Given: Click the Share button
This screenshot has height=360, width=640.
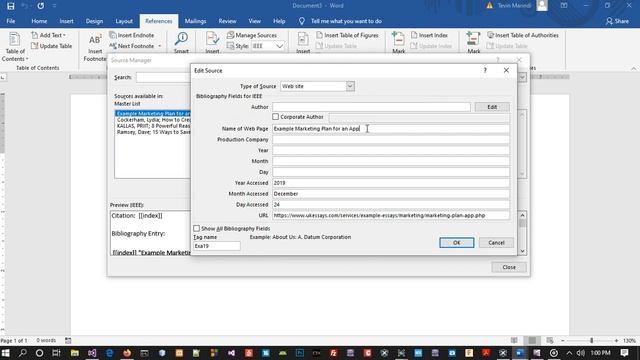Looking at the screenshot, I should click(x=617, y=21).
